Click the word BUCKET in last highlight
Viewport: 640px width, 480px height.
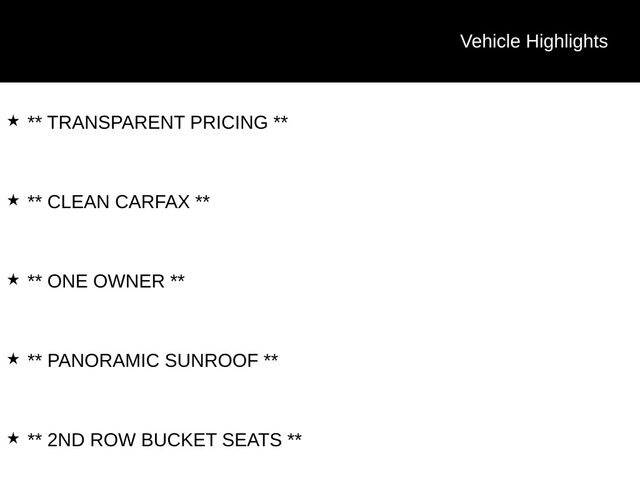[179, 440]
